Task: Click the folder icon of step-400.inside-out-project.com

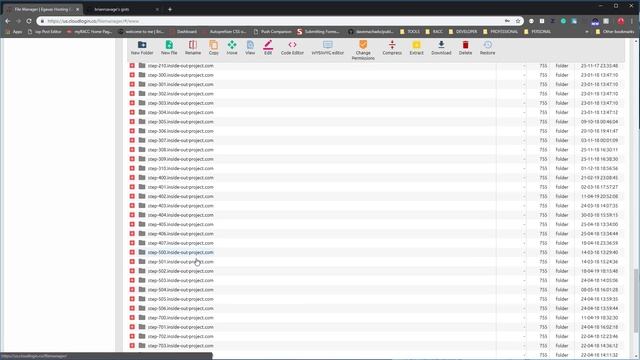Action: click(x=142, y=177)
